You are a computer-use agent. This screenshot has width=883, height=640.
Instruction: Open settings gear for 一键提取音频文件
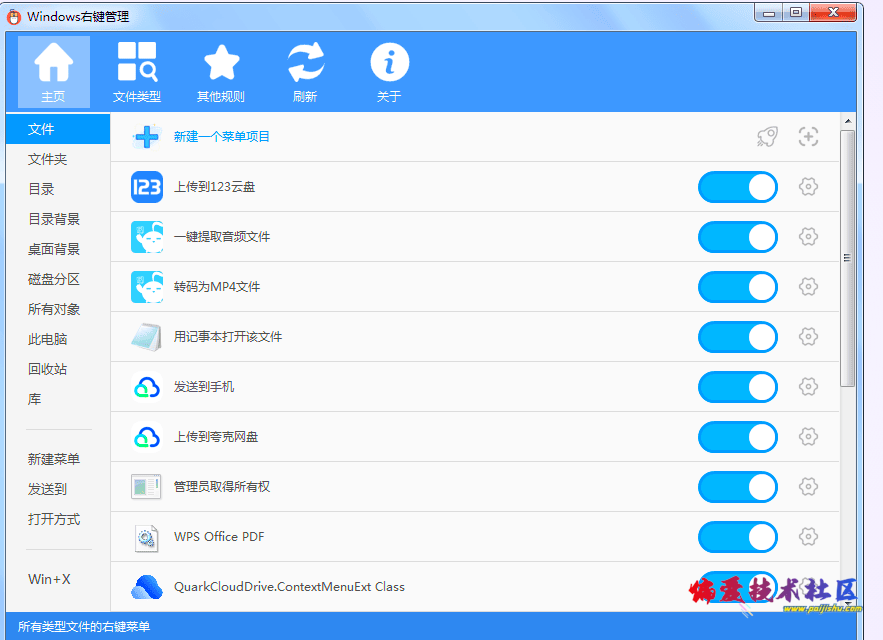click(x=808, y=237)
